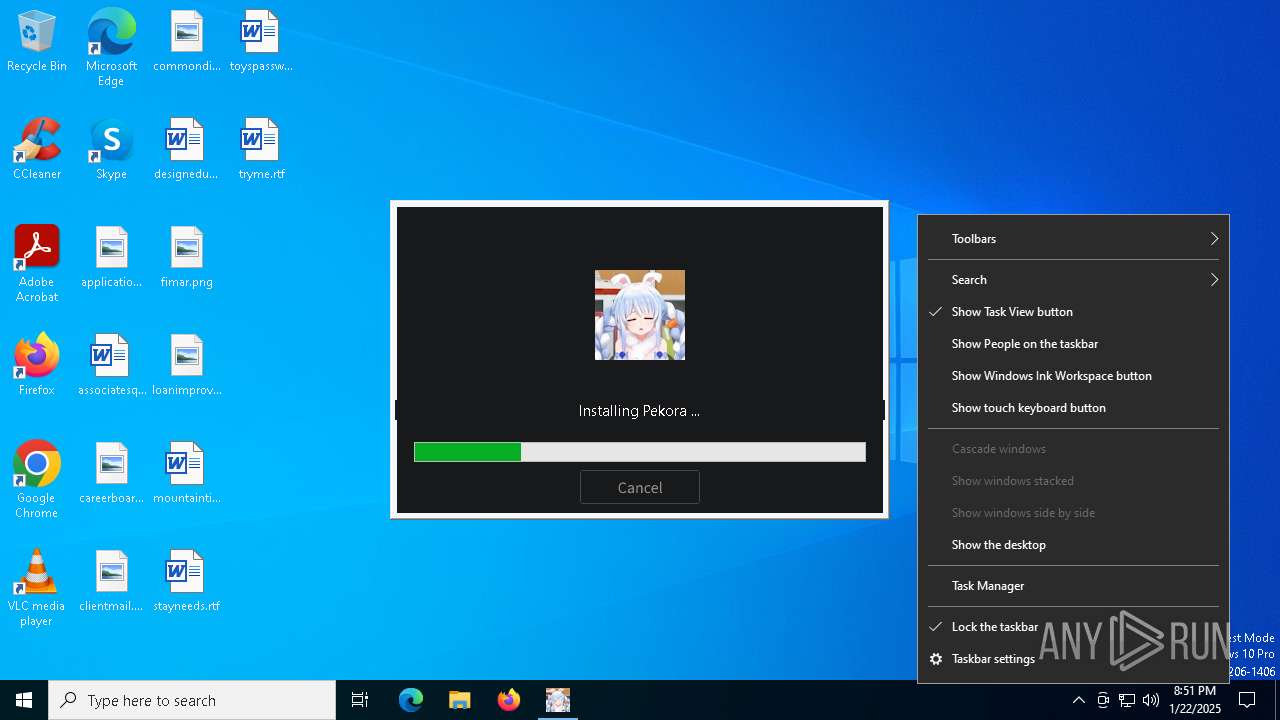The height and width of the screenshot is (720, 1280).
Task: Select the associatesq... Word document icon
Action: coord(111,366)
